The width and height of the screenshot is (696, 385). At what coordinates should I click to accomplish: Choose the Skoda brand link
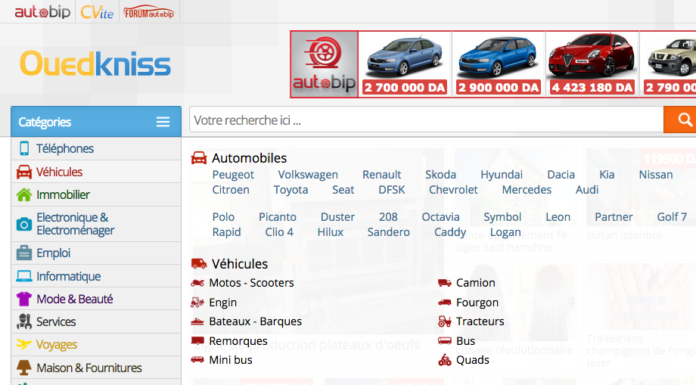pos(441,175)
